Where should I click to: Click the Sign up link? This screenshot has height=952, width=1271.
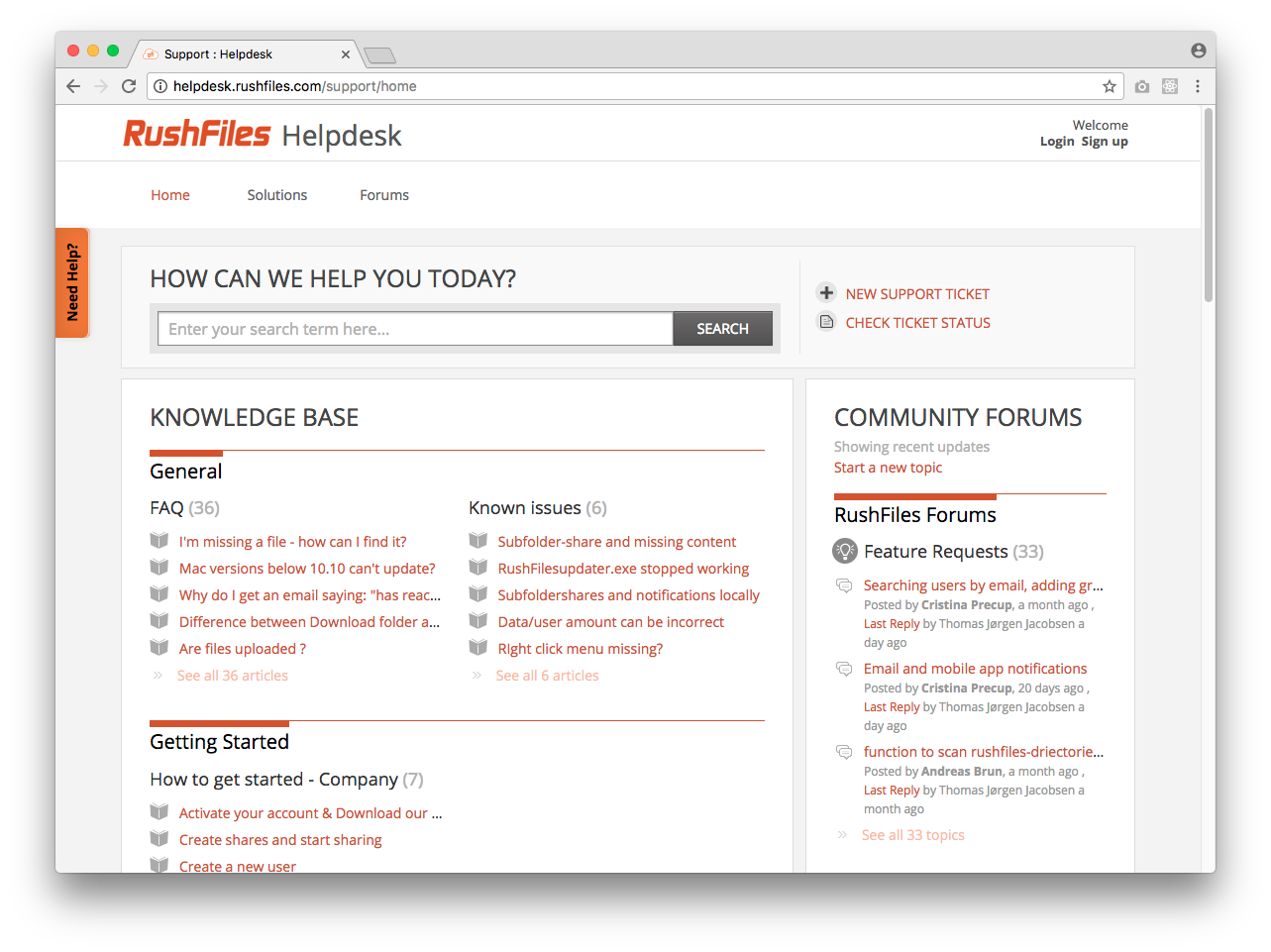[1105, 142]
